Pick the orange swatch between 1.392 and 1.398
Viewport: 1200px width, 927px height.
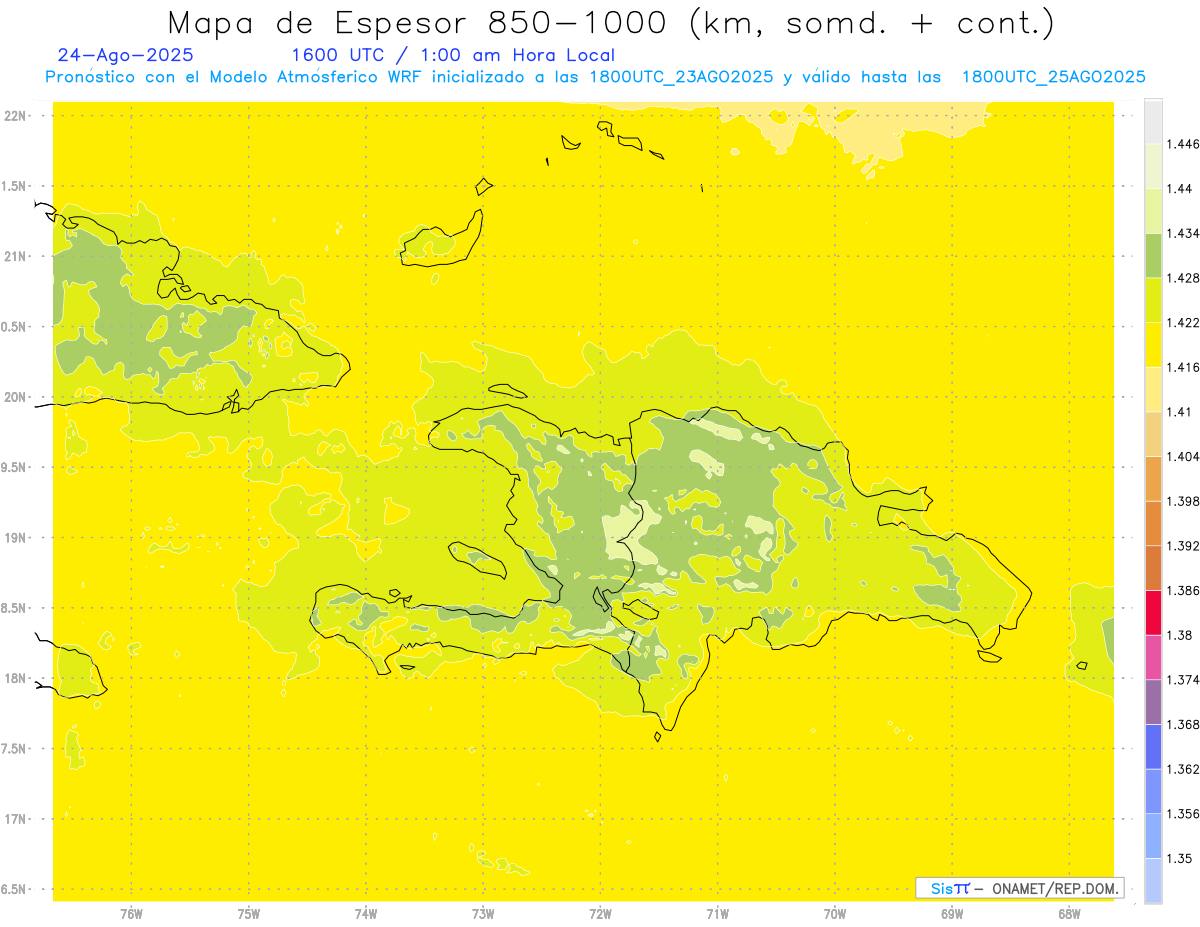tap(1153, 523)
